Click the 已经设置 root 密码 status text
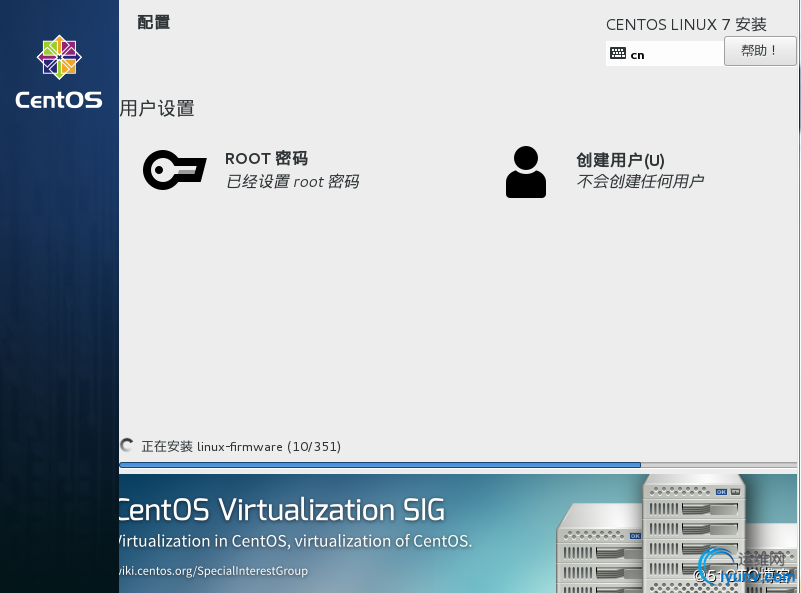This screenshot has height=593, width=801. [292, 182]
